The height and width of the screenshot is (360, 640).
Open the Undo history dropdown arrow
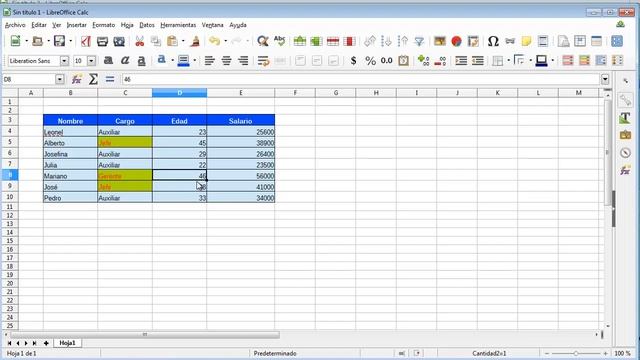tap(225, 41)
